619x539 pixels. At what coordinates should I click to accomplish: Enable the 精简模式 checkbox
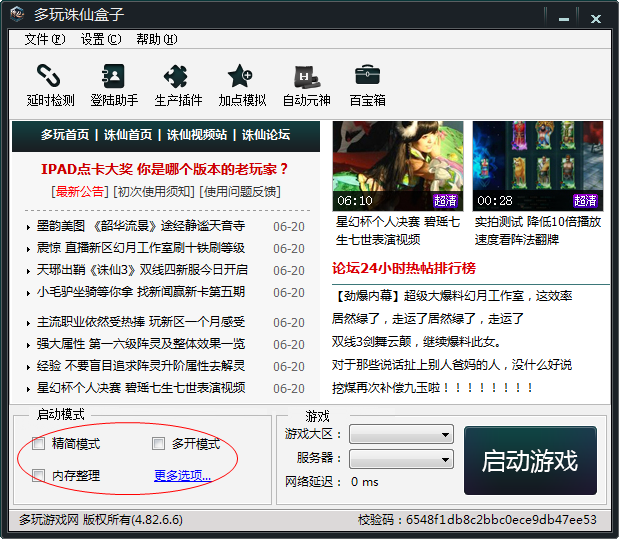click(39, 444)
